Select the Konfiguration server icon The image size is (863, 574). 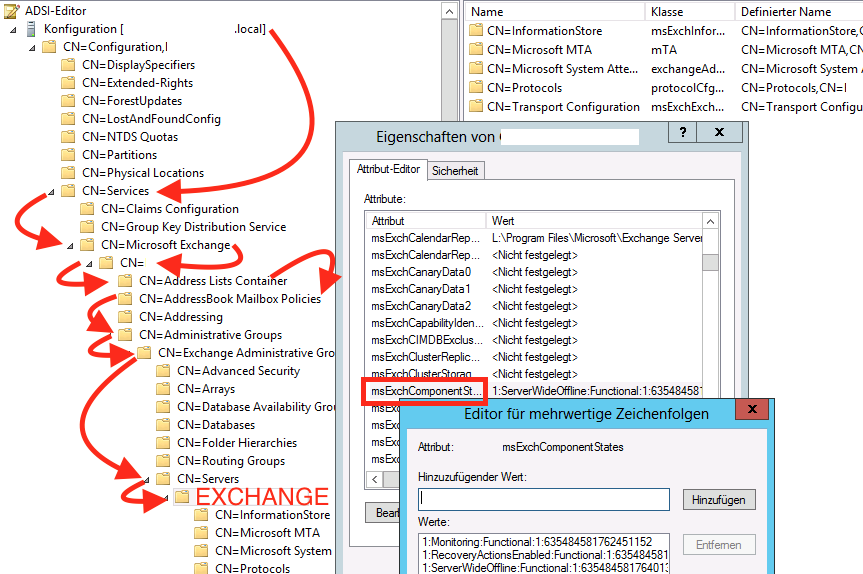point(31,29)
